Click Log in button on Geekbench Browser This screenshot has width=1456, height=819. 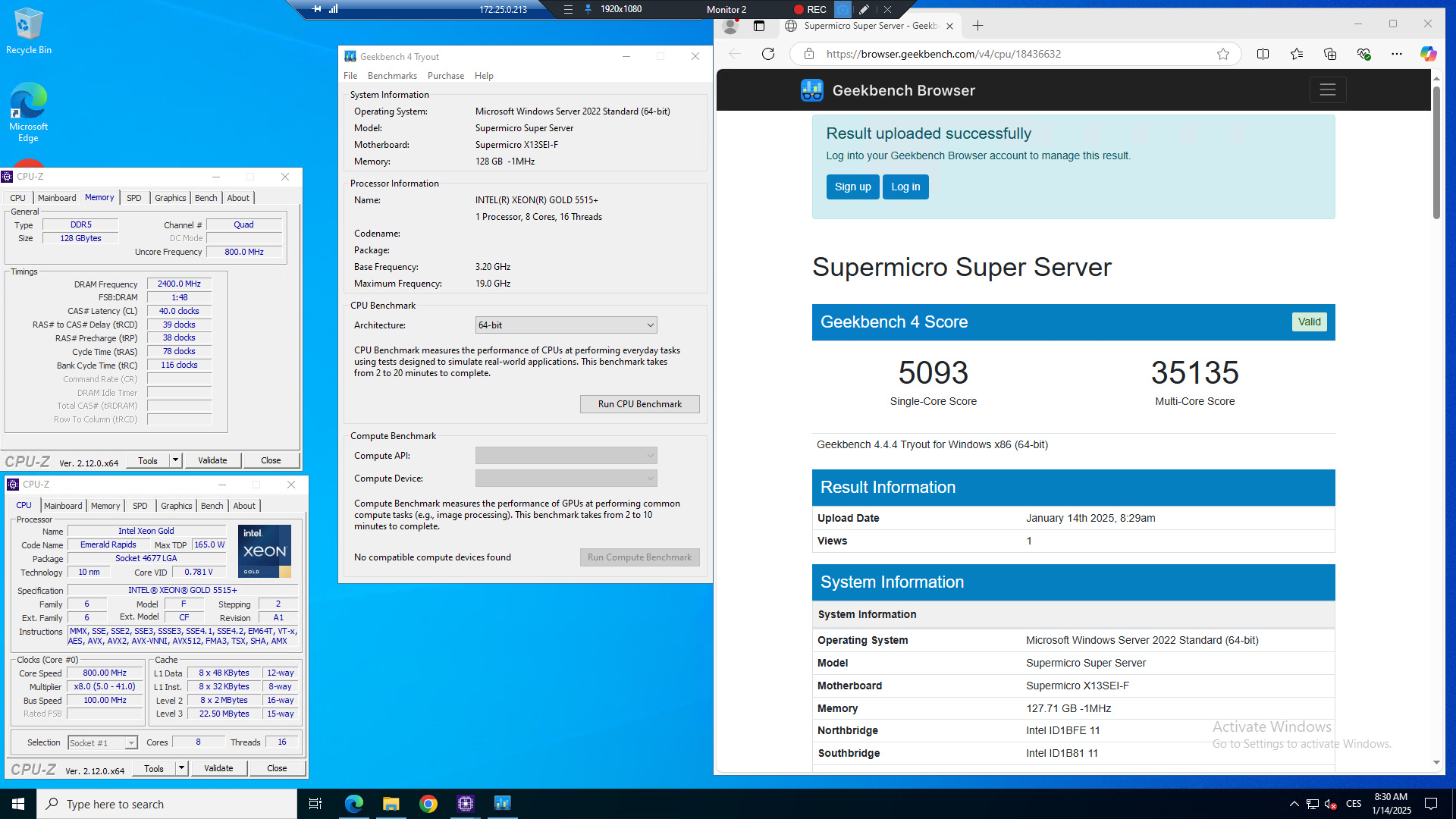click(x=905, y=187)
